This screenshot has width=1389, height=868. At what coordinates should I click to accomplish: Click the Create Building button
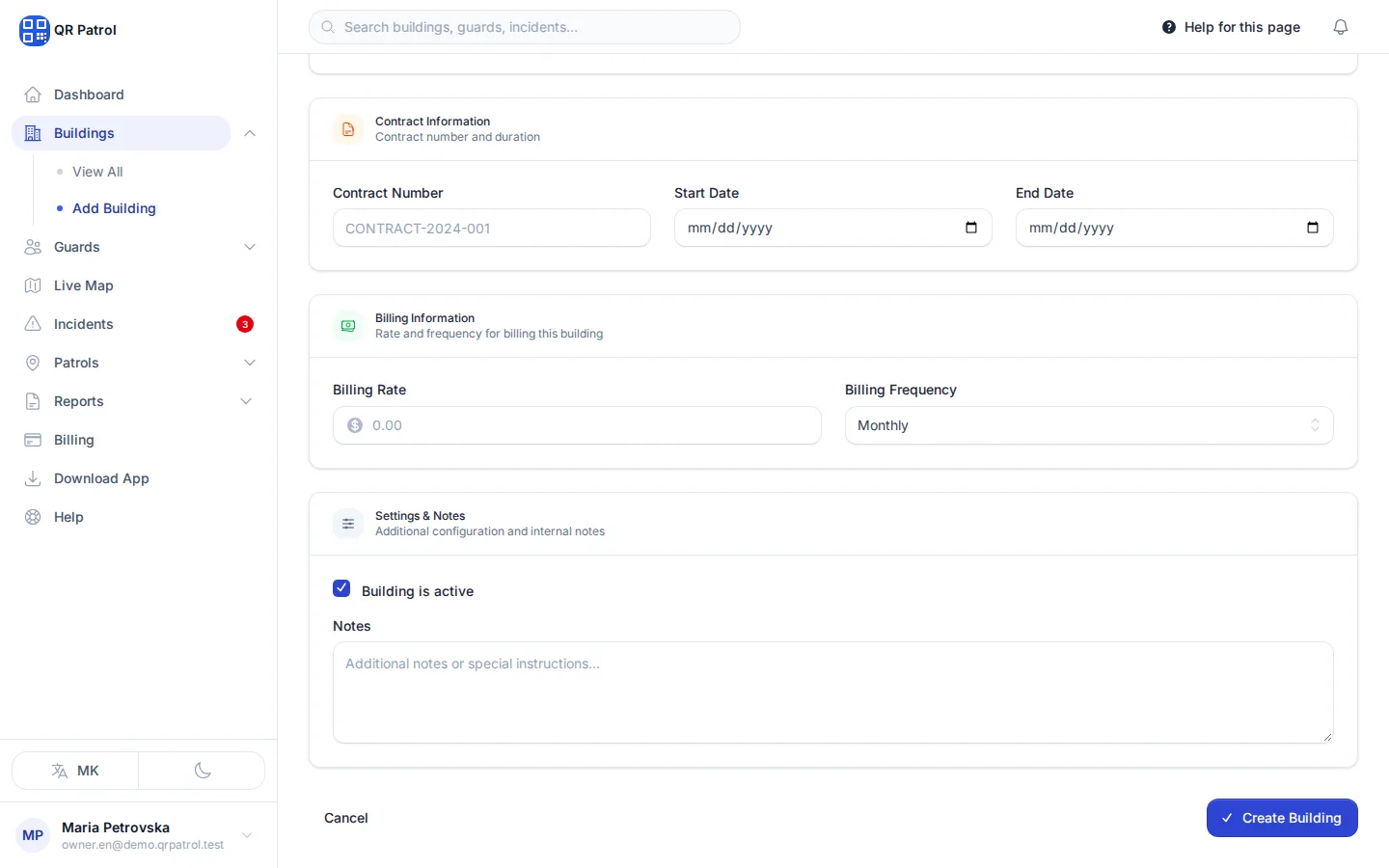click(1282, 818)
